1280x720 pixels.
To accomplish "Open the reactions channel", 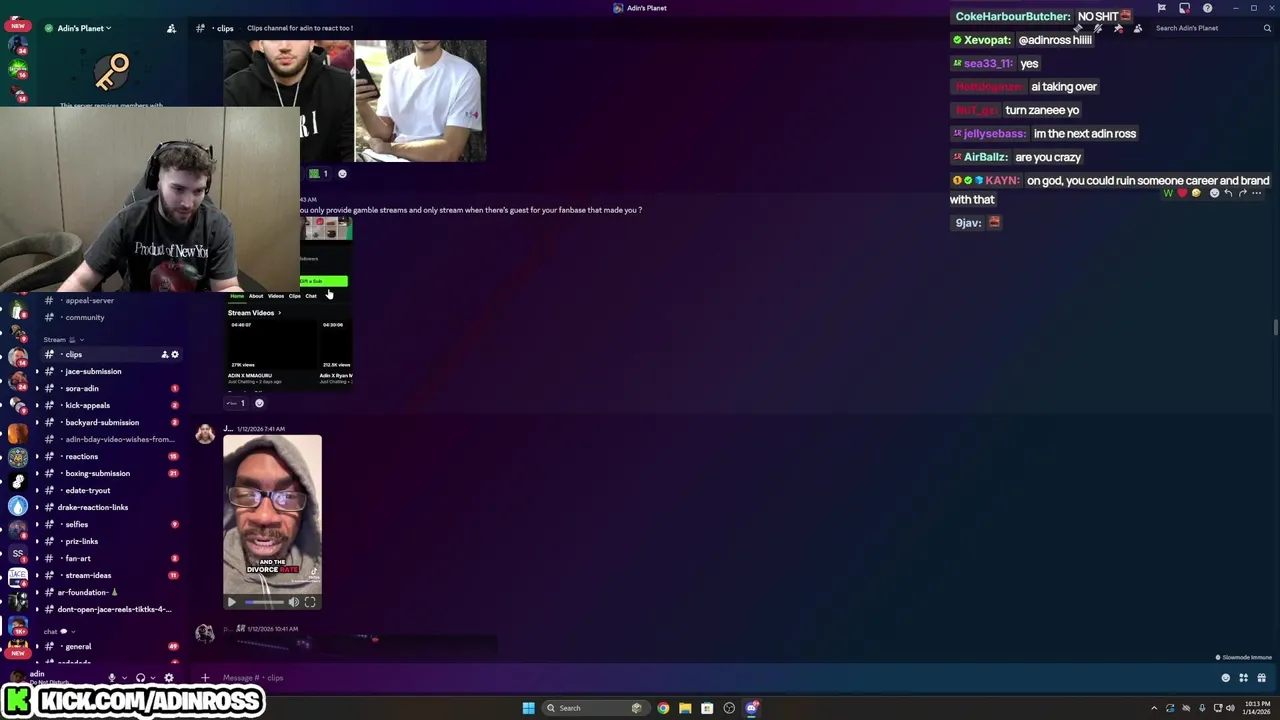I will click(x=82, y=456).
